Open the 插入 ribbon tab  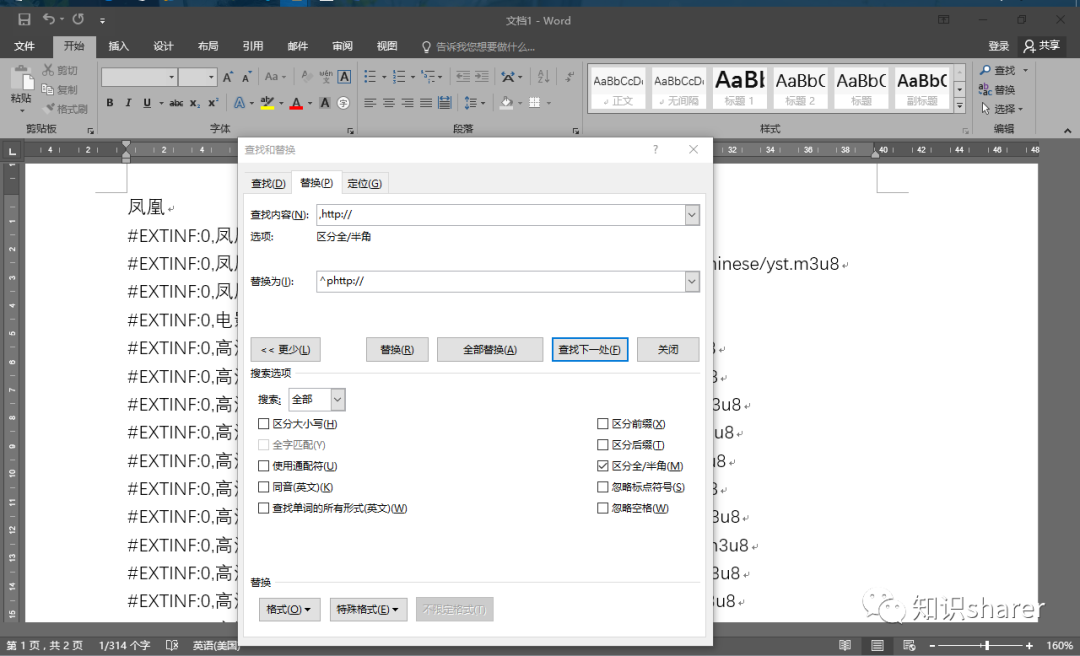click(118, 46)
